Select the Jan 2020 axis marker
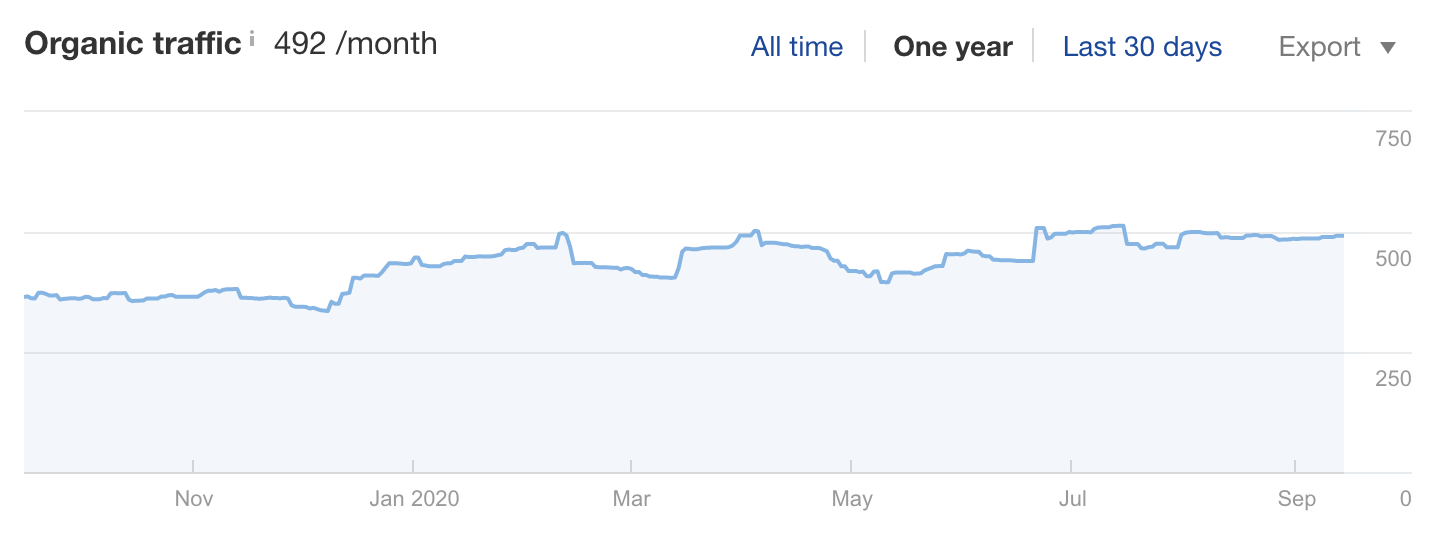 click(414, 498)
